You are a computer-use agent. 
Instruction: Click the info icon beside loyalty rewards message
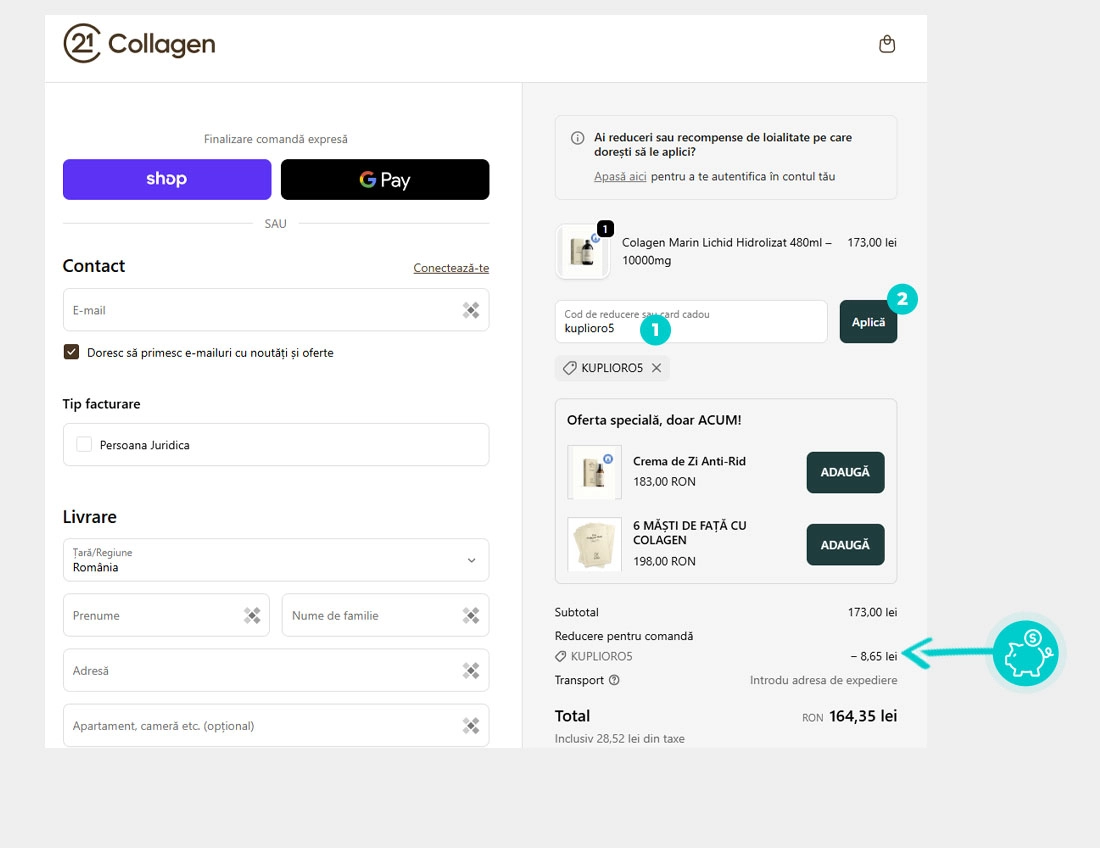tap(577, 138)
